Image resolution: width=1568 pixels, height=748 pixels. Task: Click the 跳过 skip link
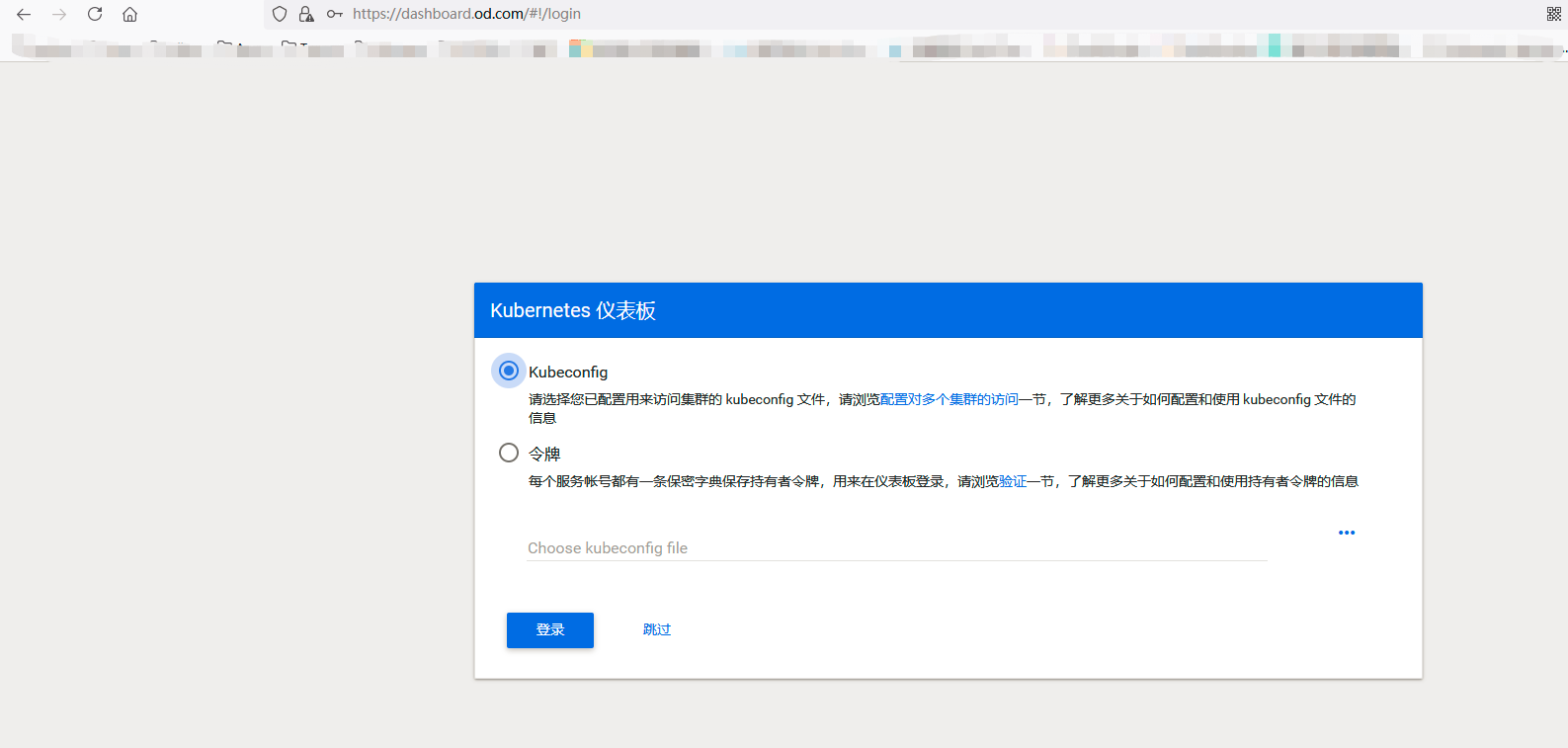657,629
